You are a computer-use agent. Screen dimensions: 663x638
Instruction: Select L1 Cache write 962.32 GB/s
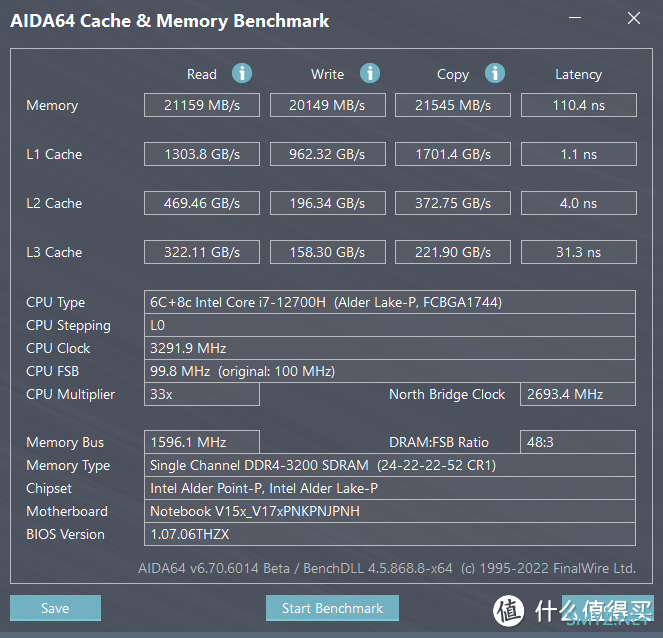point(327,154)
